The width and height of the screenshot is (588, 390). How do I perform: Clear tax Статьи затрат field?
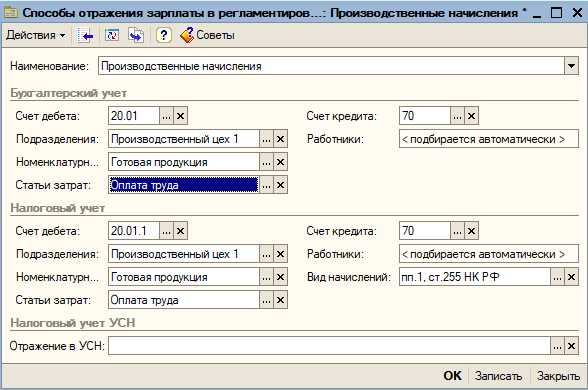(280, 300)
